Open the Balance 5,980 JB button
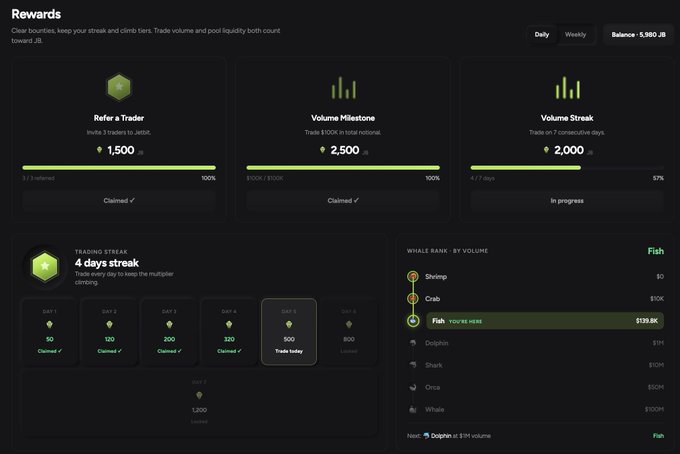The height and width of the screenshot is (454, 680). click(638, 35)
